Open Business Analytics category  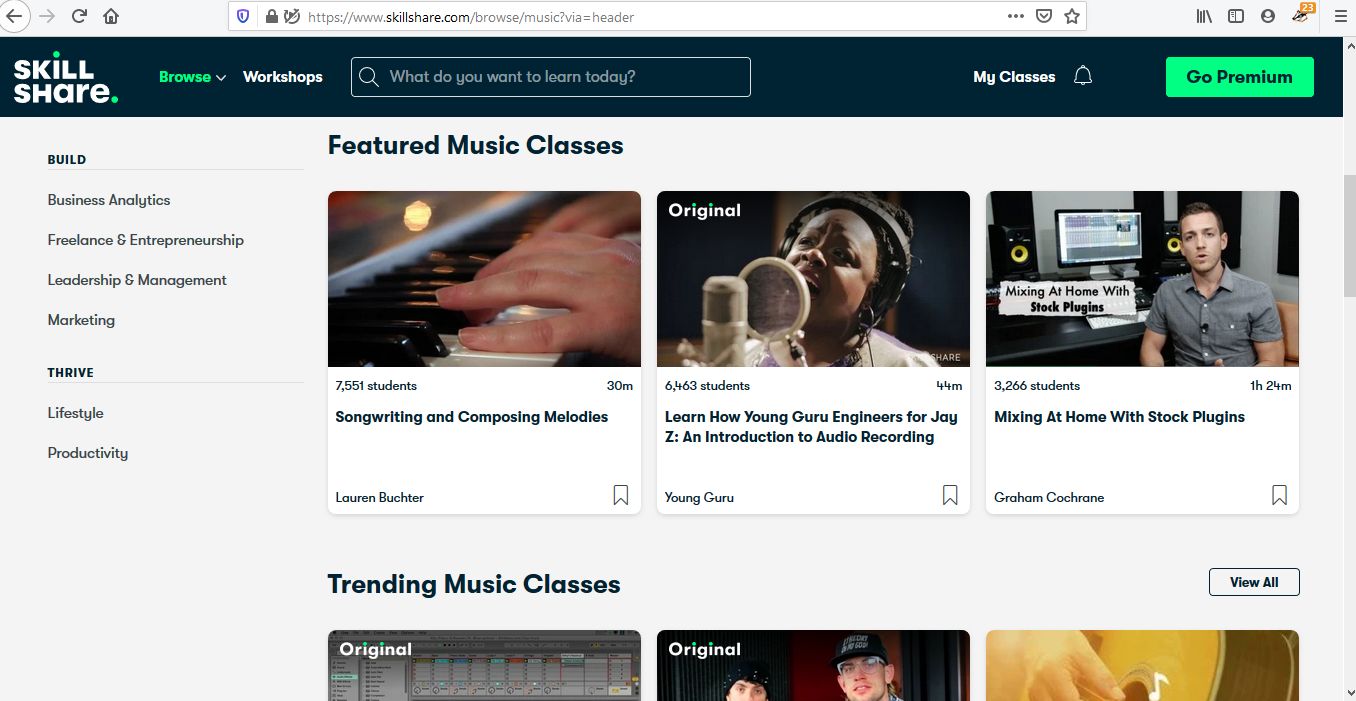click(x=109, y=200)
